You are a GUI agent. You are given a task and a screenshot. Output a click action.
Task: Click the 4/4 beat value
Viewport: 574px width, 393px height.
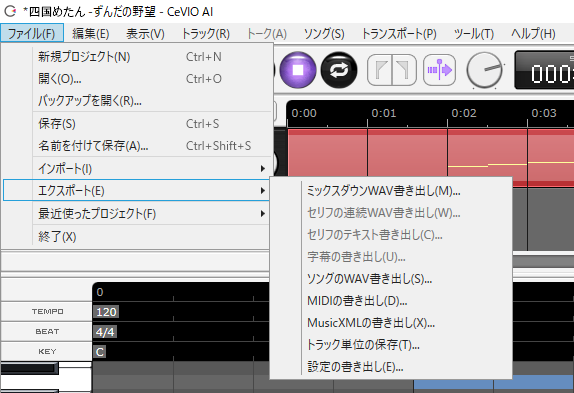click(x=105, y=332)
